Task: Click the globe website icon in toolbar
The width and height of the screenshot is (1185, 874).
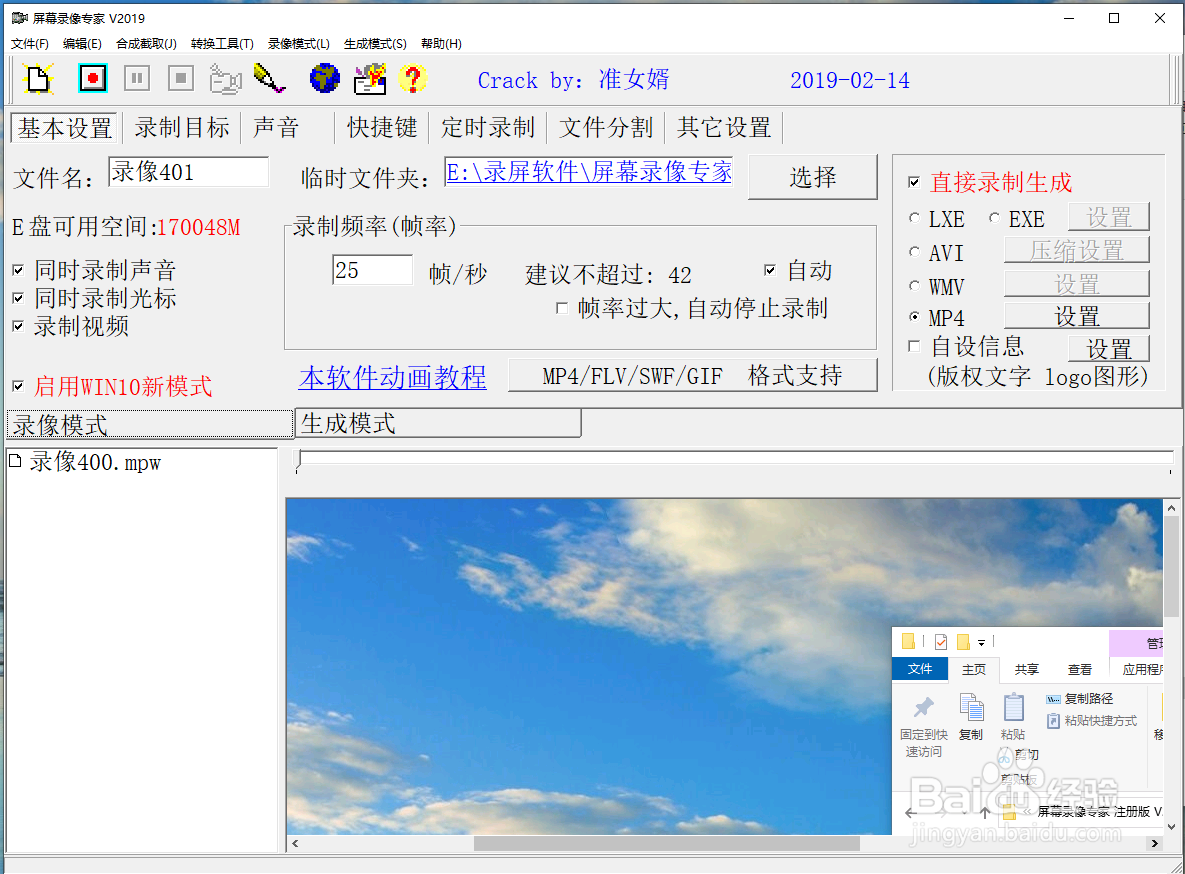Action: pos(324,78)
